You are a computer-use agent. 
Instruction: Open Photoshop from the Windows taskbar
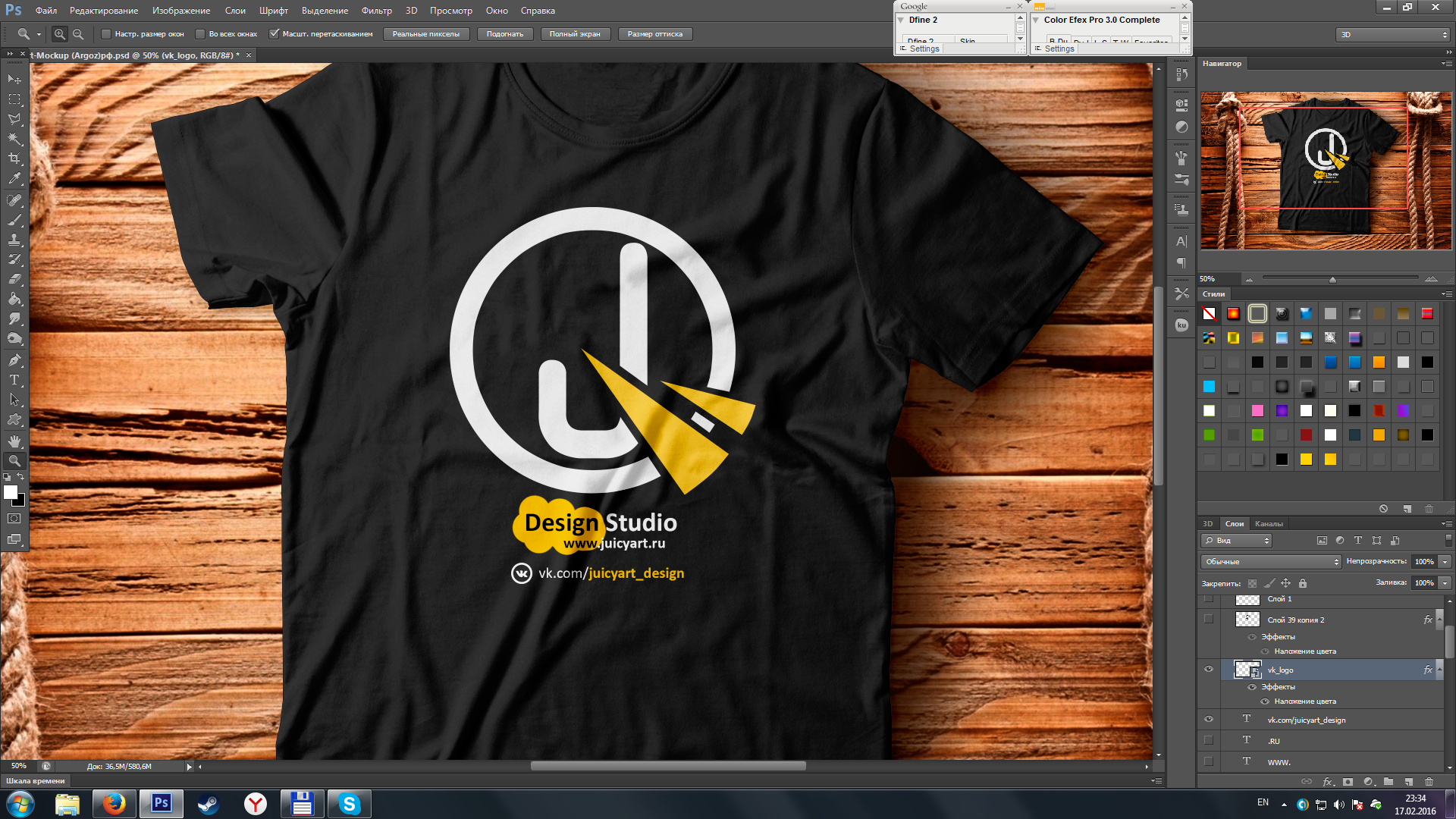(x=161, y=803)
